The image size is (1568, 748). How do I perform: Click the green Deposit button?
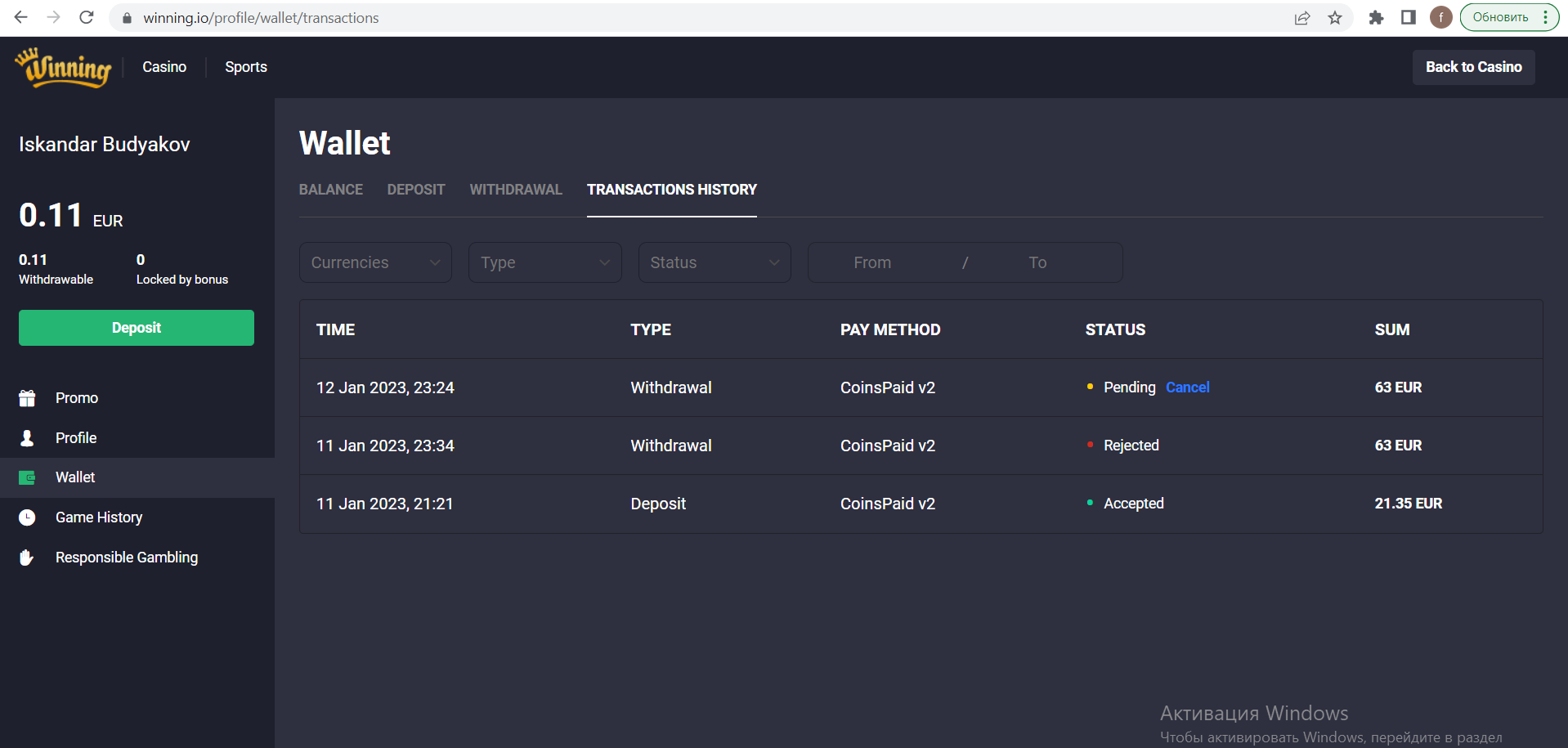coord(137,328)
